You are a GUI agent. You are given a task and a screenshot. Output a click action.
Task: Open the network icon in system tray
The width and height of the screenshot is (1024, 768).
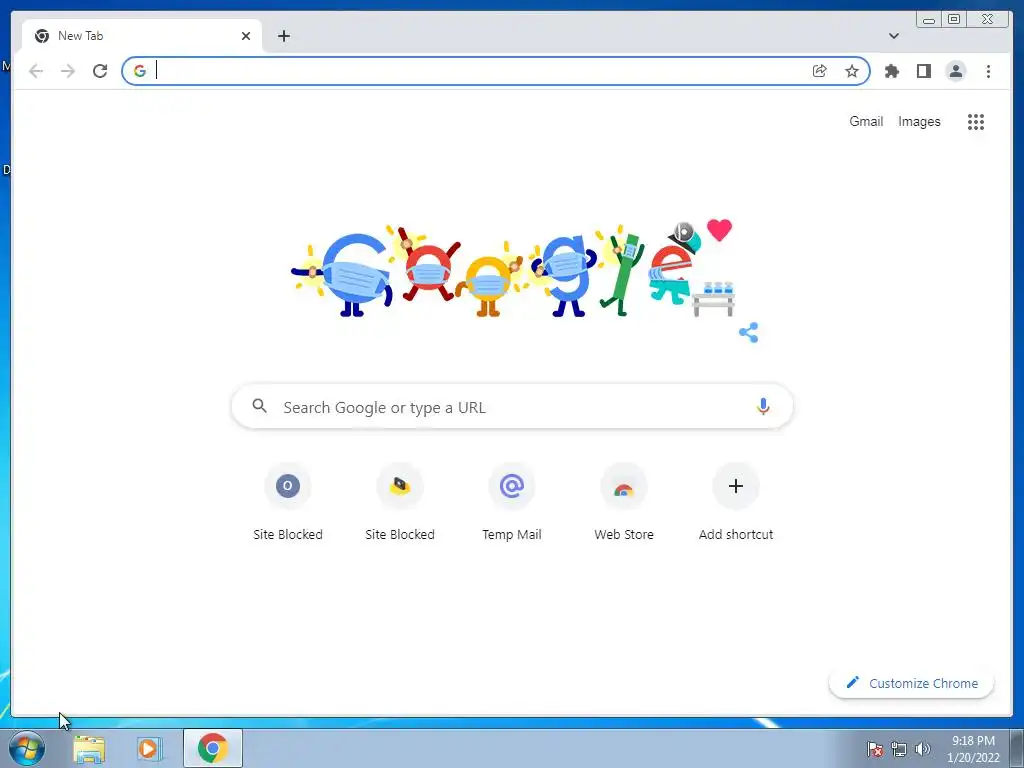pyautogui.click(x=899, y=749)
